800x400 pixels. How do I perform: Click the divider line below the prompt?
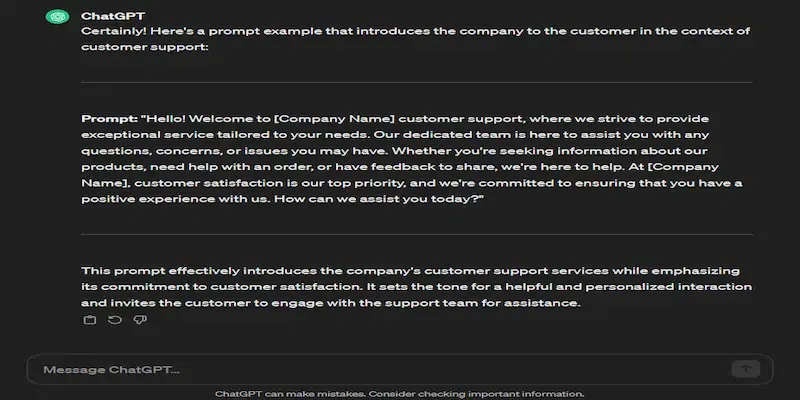(416, 234)
